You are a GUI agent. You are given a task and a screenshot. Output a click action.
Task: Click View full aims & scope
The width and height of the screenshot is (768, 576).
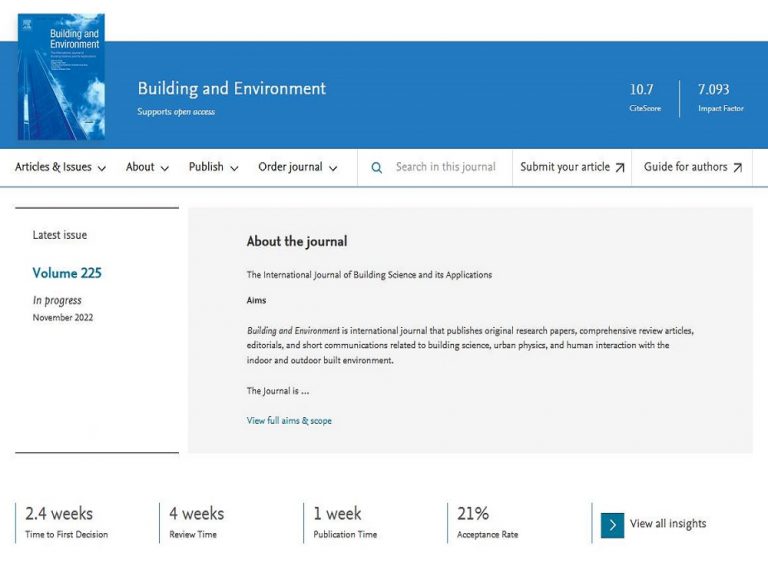click(289, 421)
